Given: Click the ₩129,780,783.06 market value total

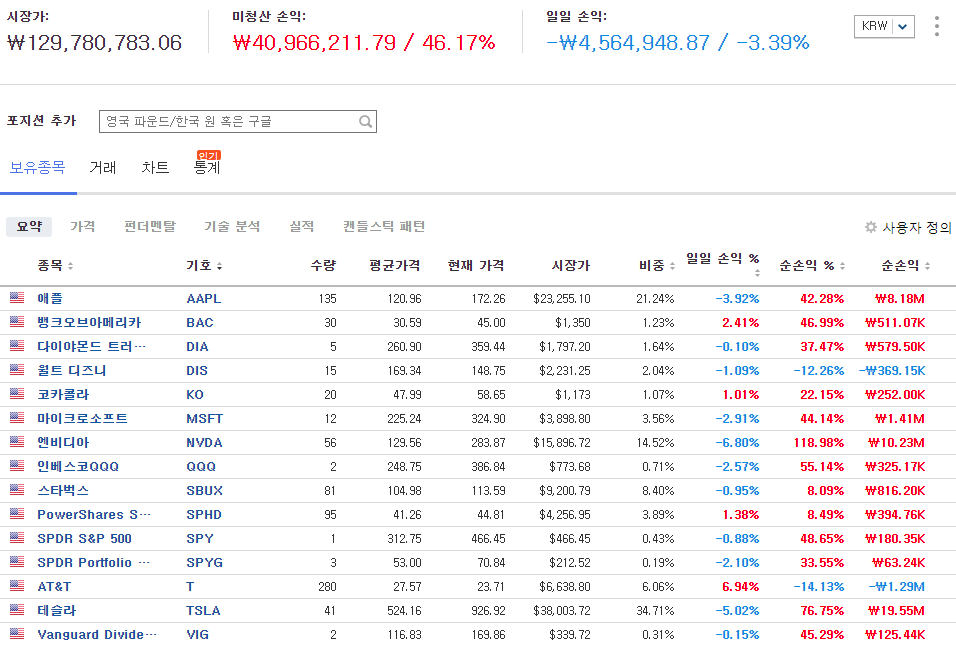Looking at the screenshot, I should (95, 43).
